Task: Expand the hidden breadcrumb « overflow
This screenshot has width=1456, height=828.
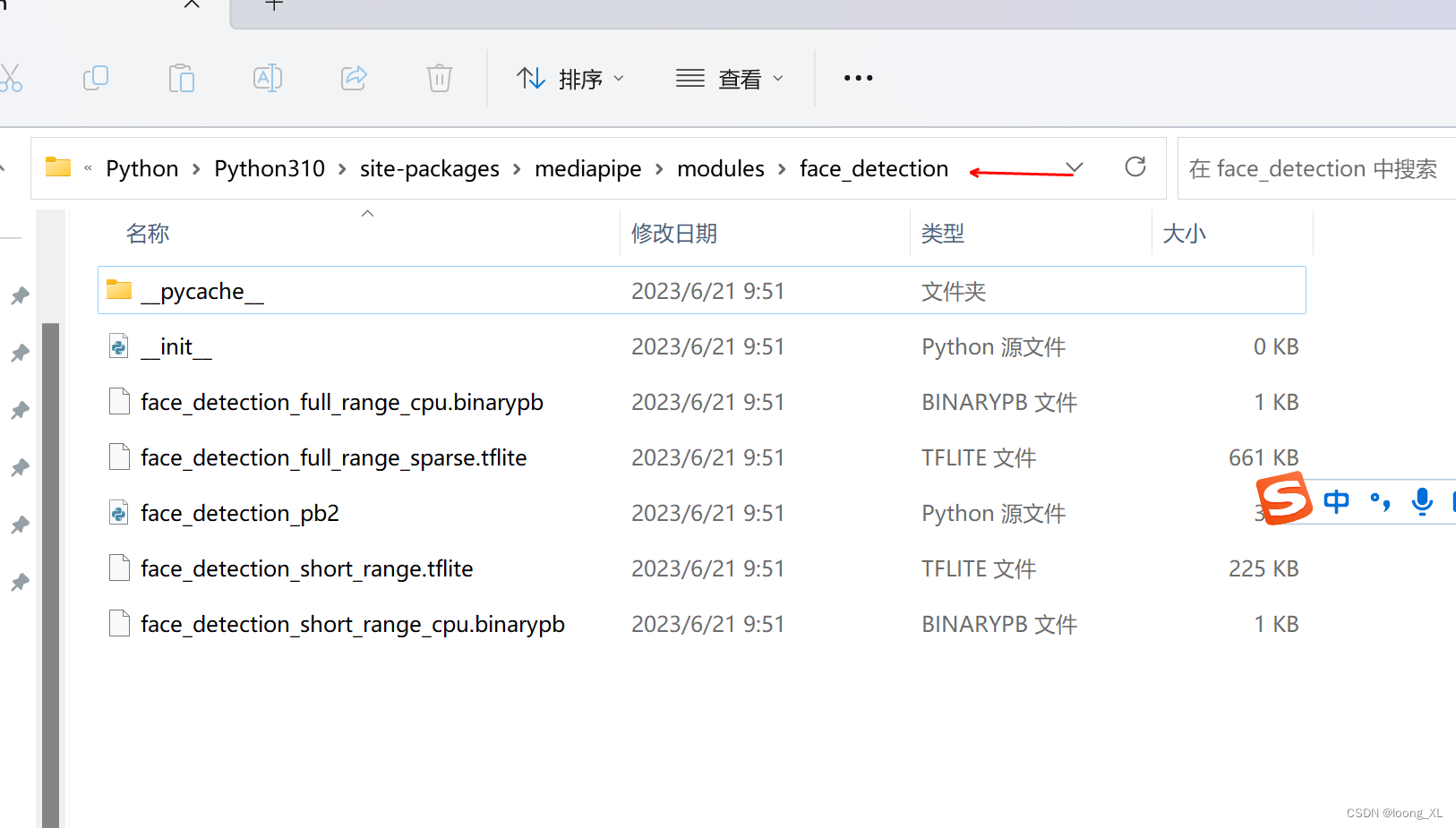Action: [88, 167]
